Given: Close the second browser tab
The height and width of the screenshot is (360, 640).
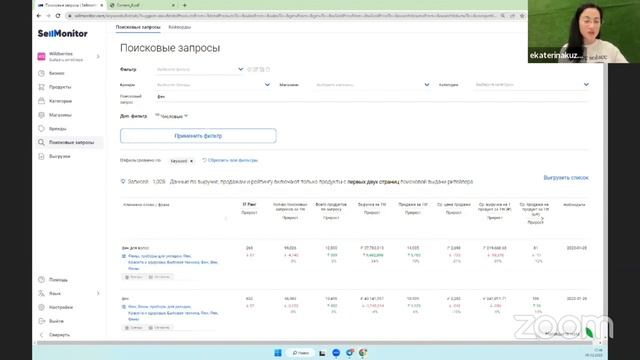Looking at the screenshot, I should [x=173, y=5].
